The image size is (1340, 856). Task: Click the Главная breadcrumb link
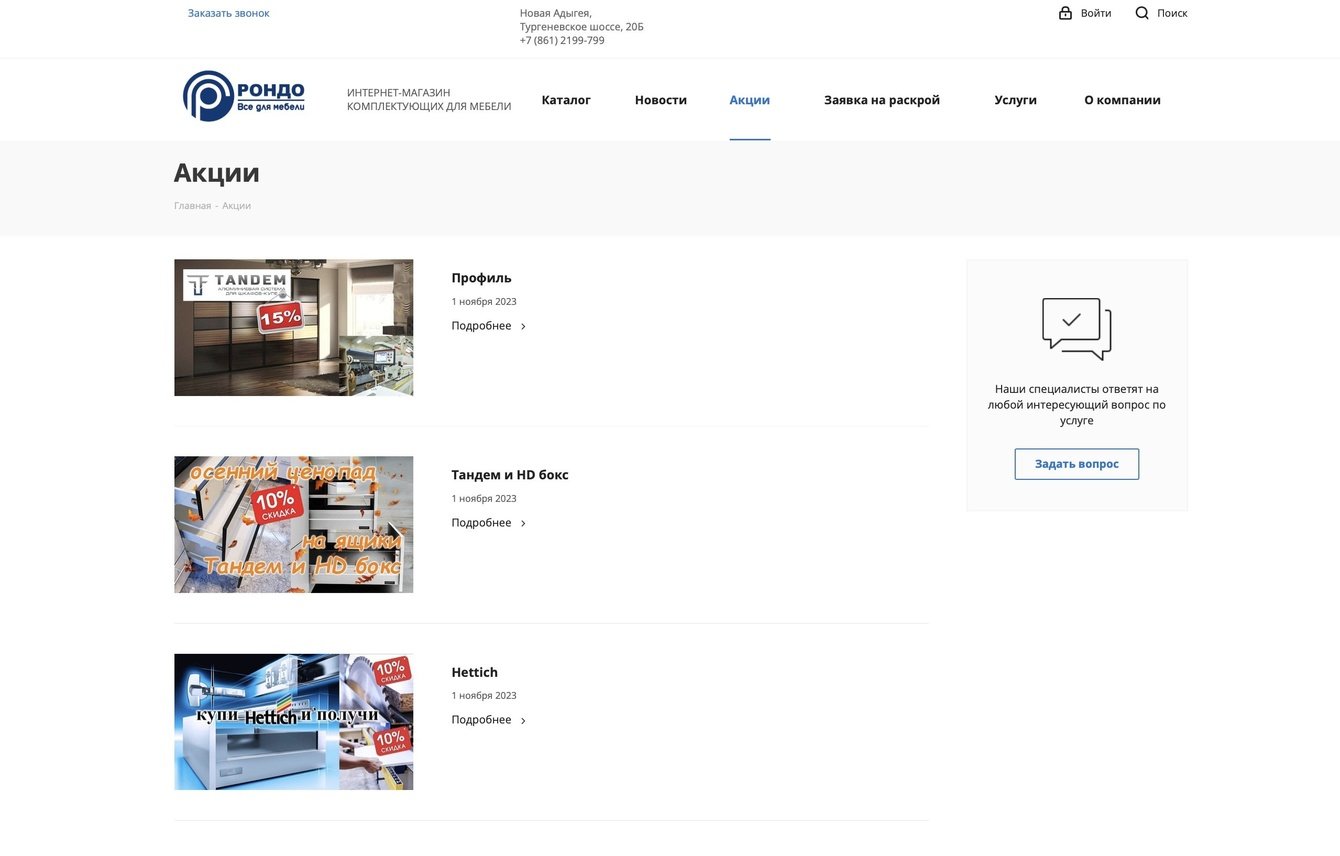[x=193, y=206]
